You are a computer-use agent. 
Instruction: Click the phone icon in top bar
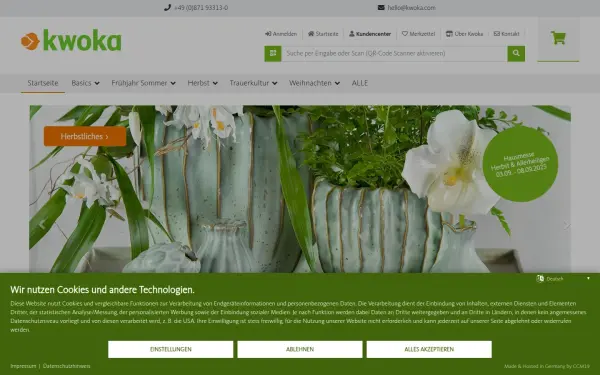pos(167,8)
